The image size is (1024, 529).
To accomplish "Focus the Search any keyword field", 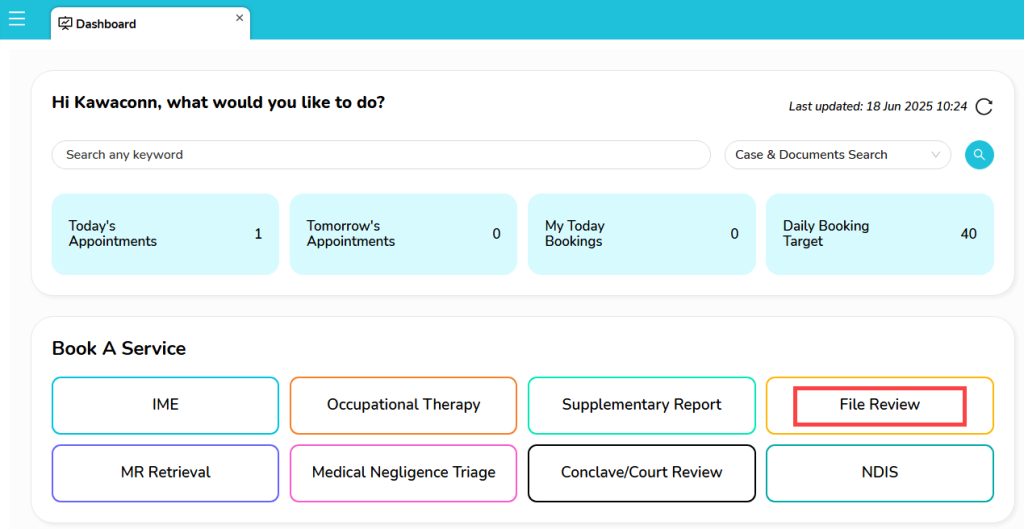I will point(381,155).
